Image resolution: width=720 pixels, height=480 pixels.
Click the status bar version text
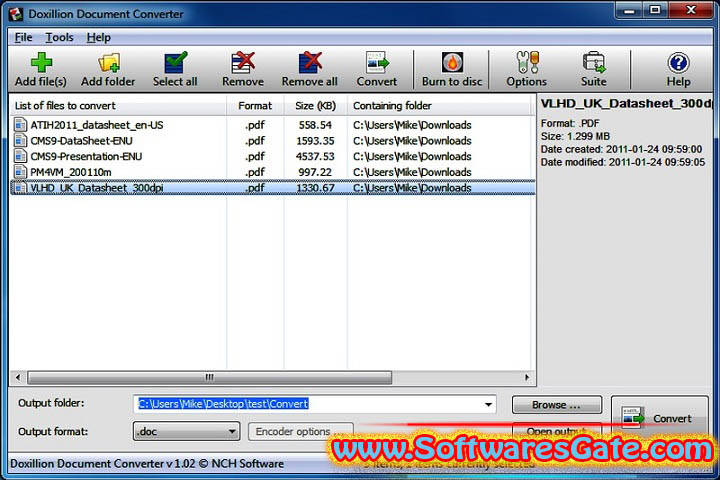[x=147, y=463]
